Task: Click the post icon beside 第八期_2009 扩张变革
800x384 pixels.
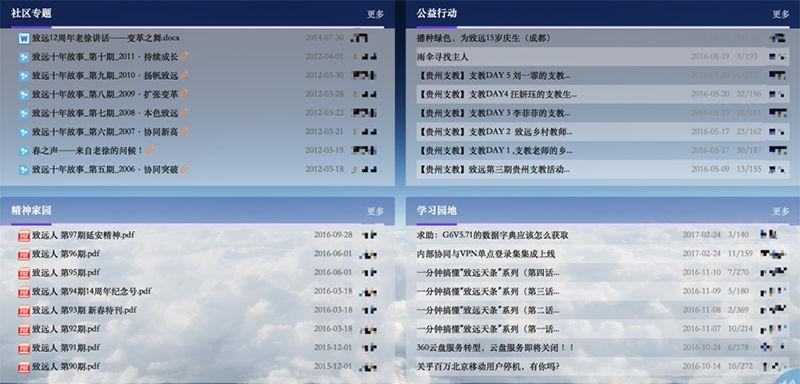Action: coord(24,94)
